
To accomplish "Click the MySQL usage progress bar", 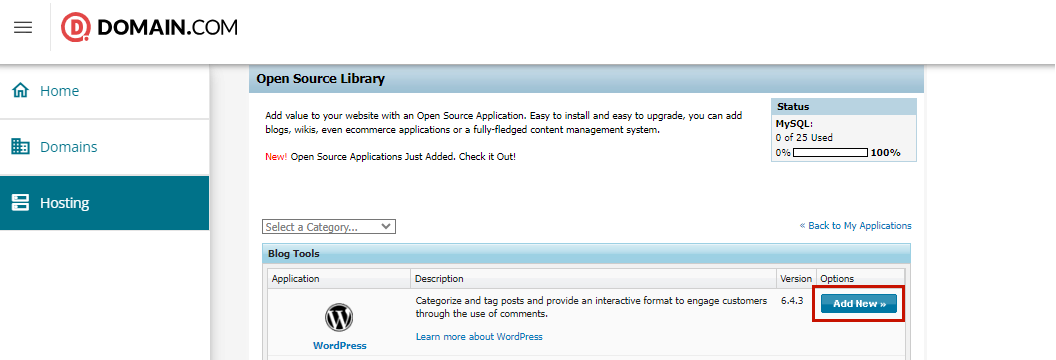I will click(830, 153).
